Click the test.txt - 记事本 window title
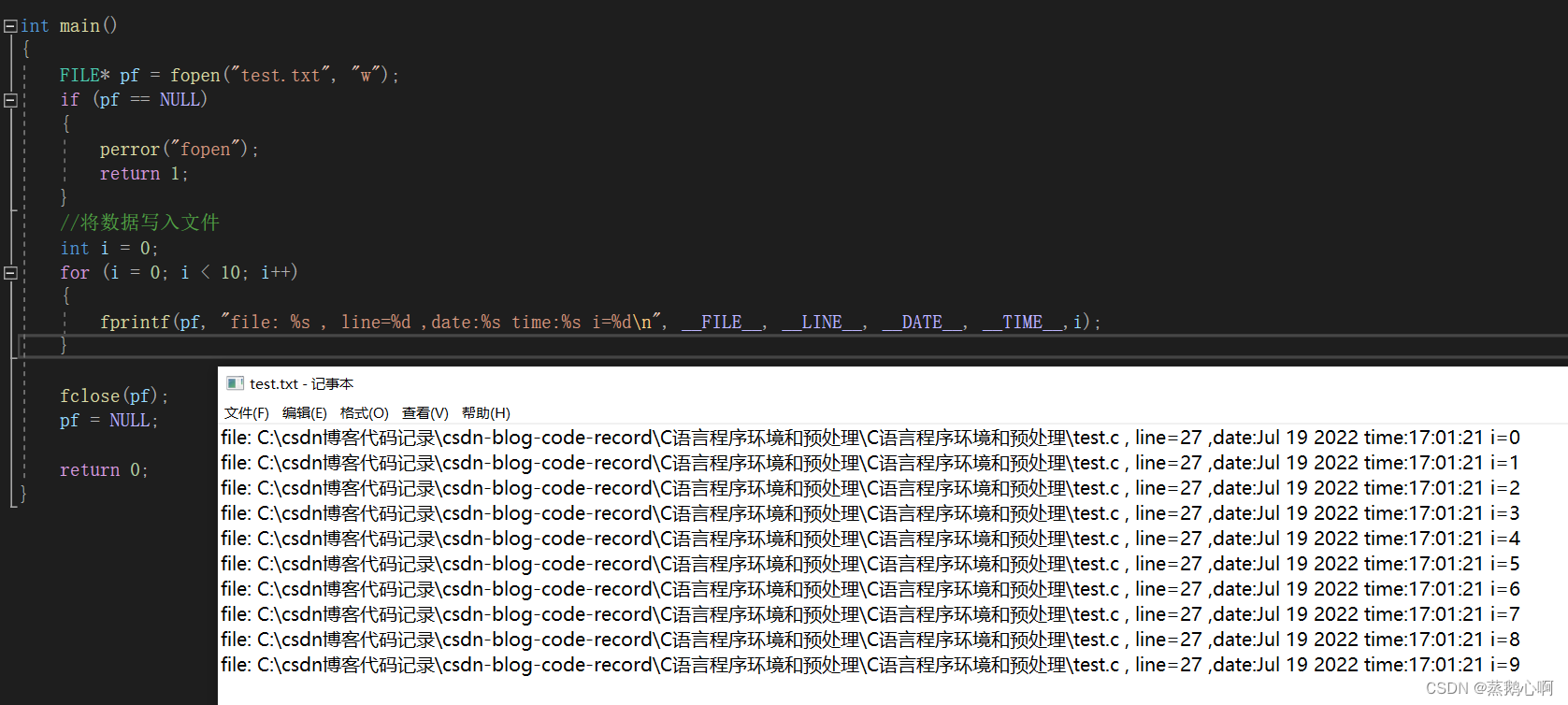 [301, 383]
